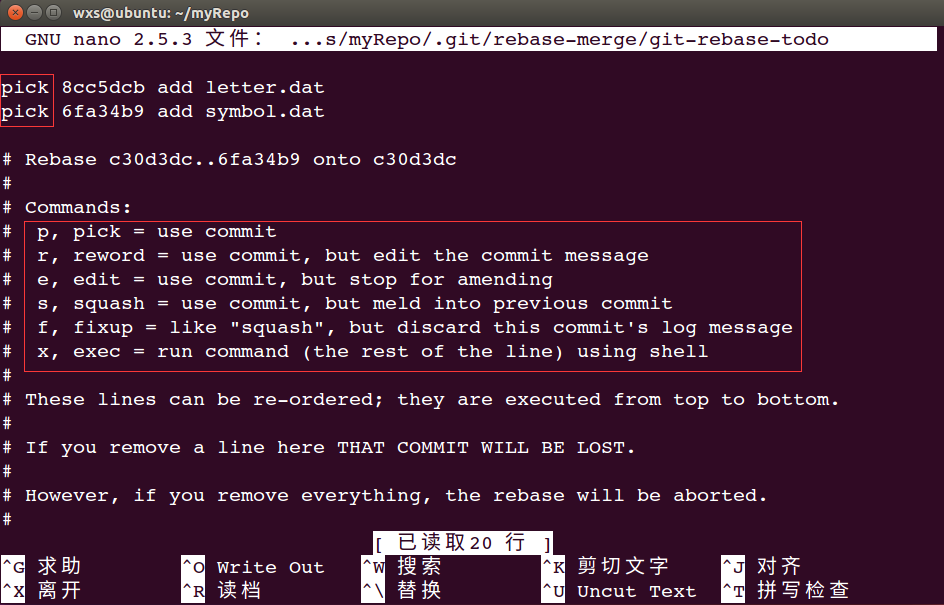Click the ^T spell check shortcut
The width and height of the screenshot is (944, 605).
[x=786, y=591]
